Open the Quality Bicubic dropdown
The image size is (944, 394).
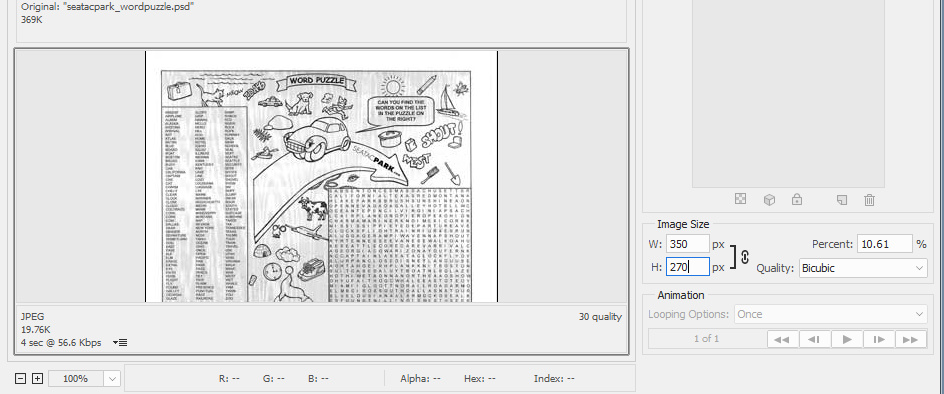point(863,268)
